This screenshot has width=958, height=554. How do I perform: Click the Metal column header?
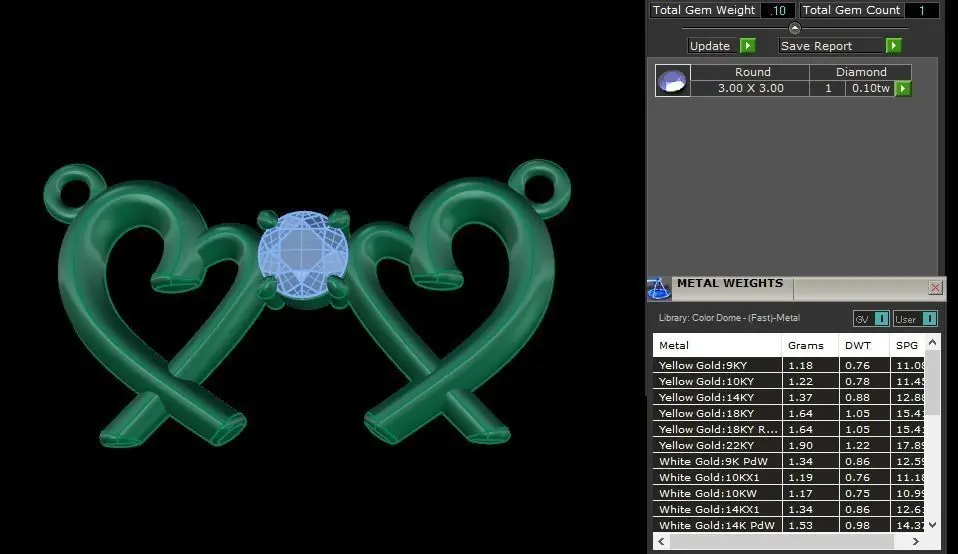point(717,345)
